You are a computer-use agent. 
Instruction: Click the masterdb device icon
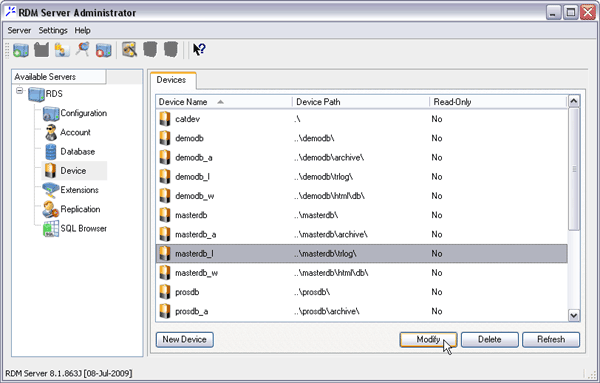point(165,215)
